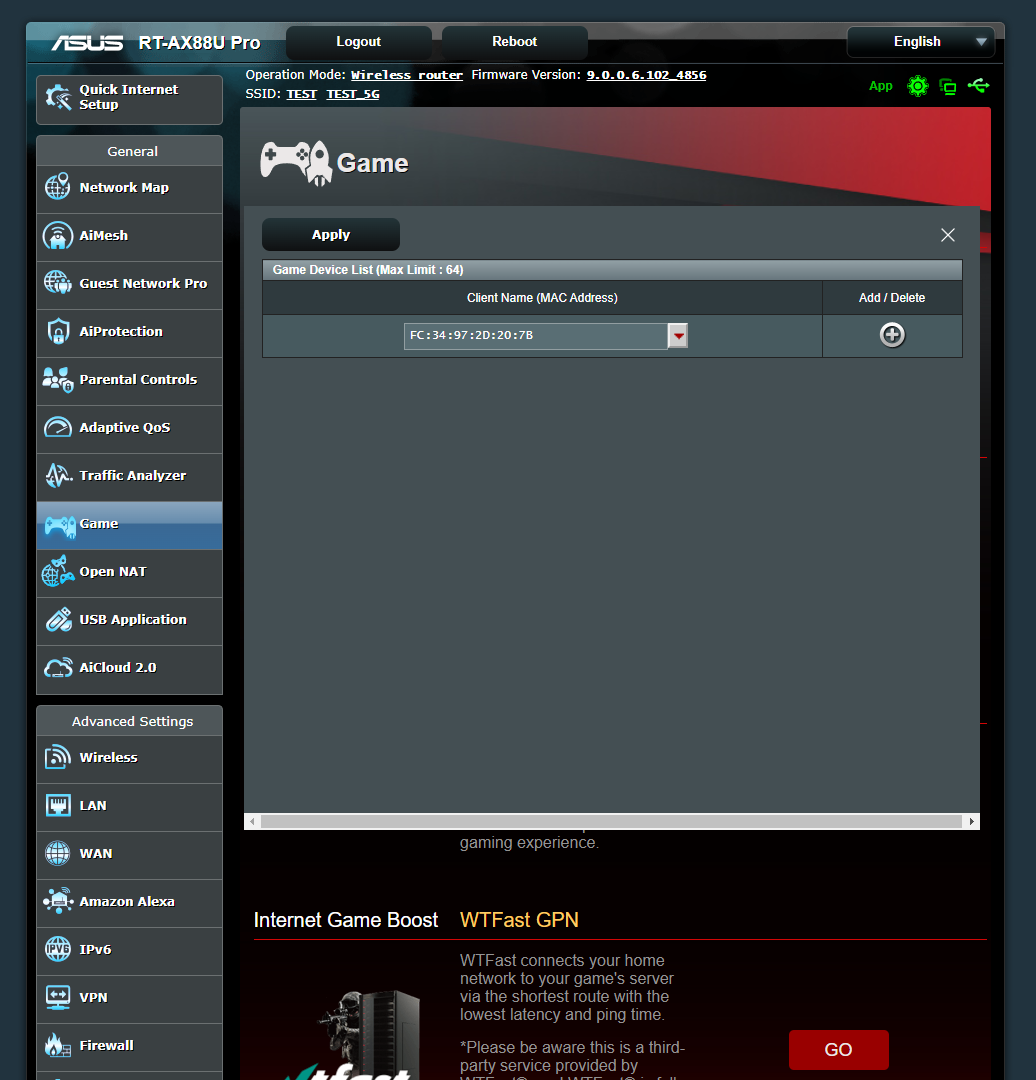The image size is (1036, 1080).
Task: Open IPv6 settings page
Action: [130, 951]
